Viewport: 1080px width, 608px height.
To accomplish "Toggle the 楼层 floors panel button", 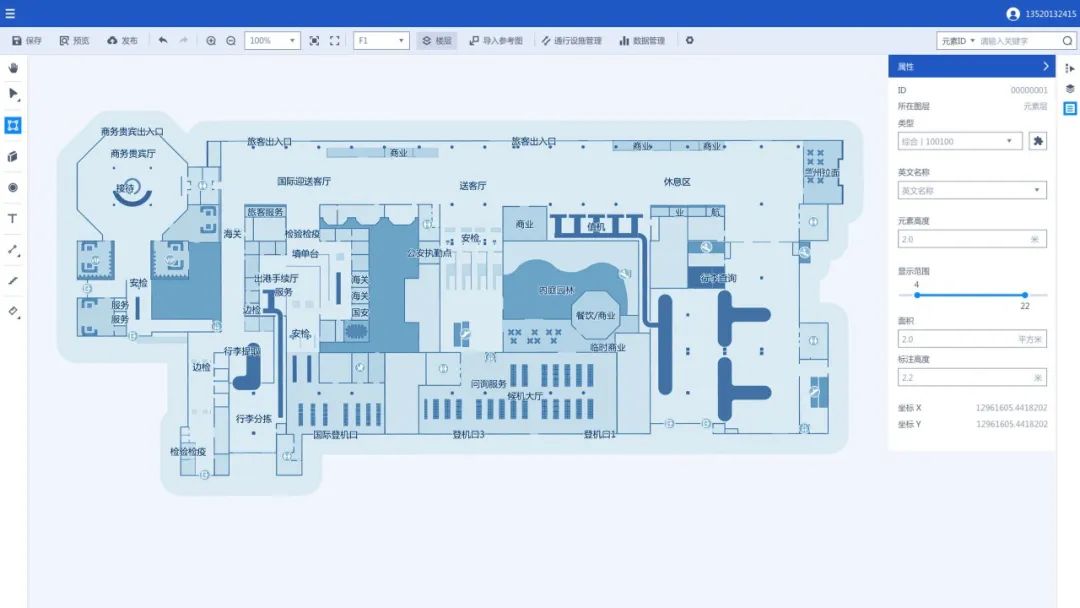I will 435,40.
